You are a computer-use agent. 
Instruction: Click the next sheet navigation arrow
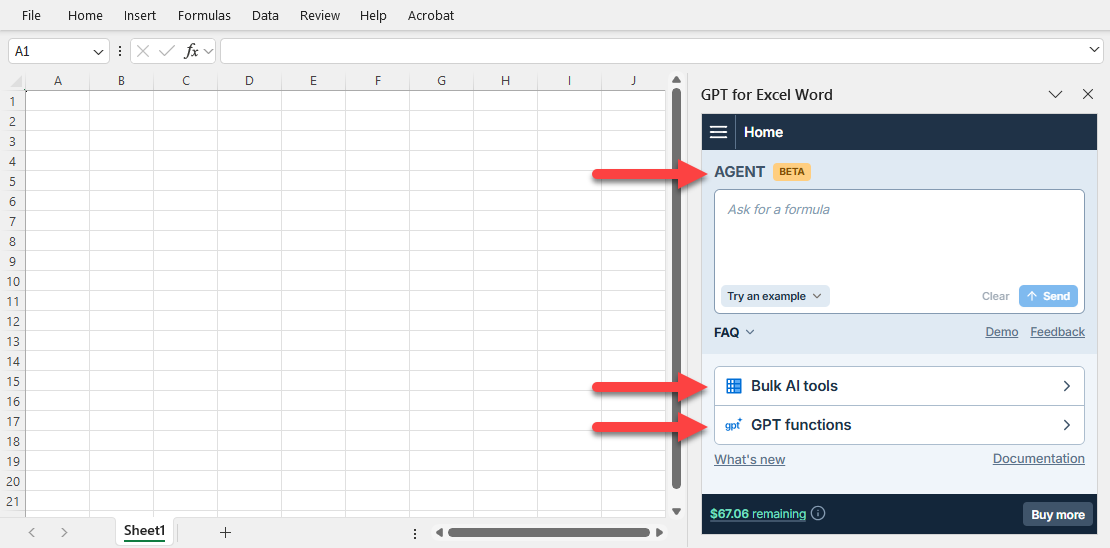(x=64, y=532)
